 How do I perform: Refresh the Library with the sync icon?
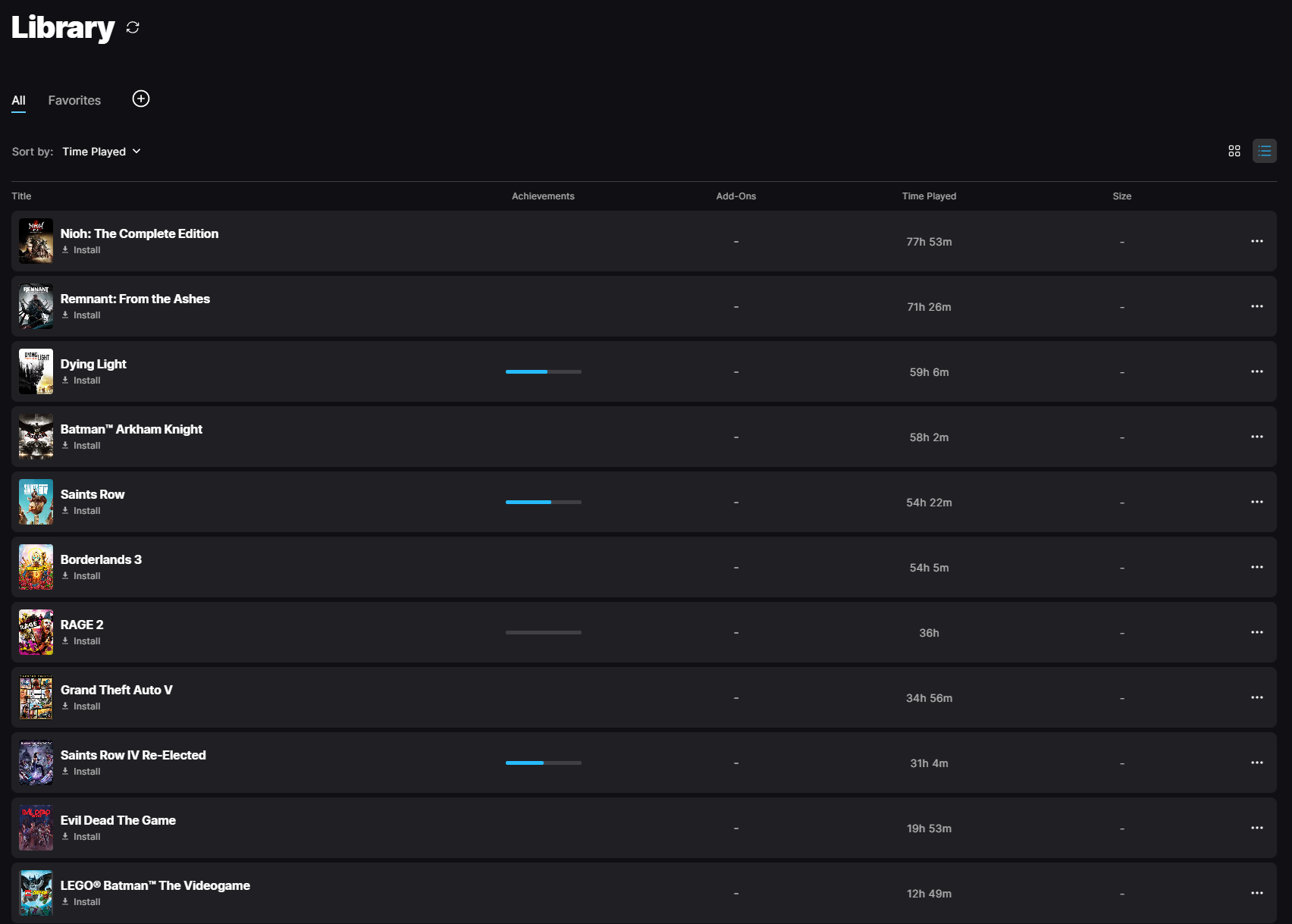[133, 28]
